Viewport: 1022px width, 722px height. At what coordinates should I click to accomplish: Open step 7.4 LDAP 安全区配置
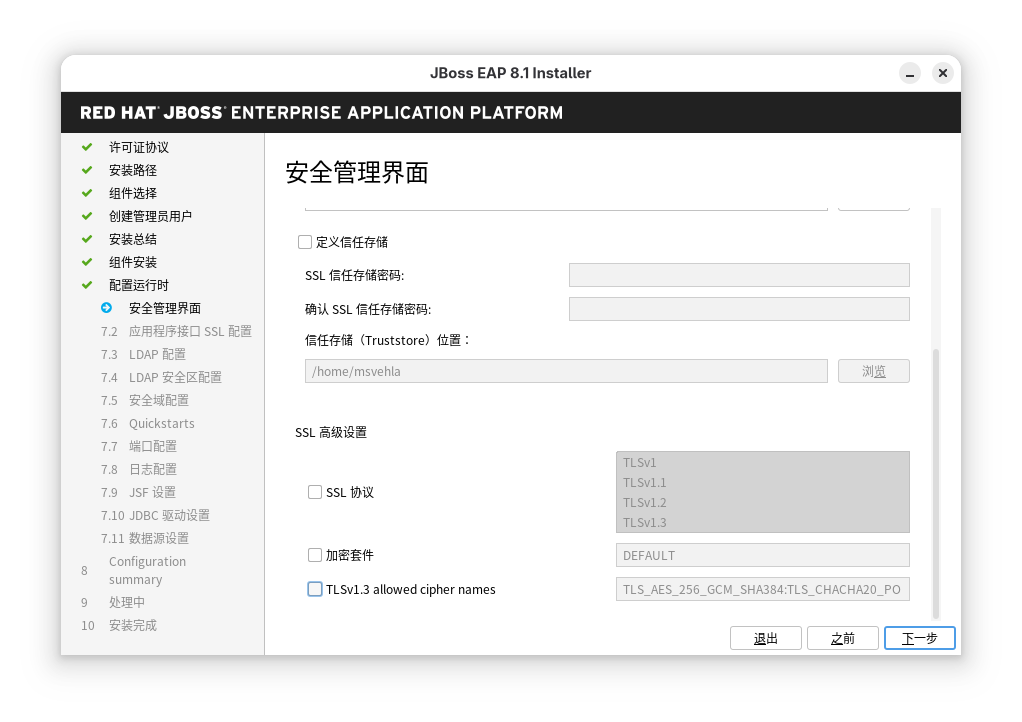click(162, 377)
